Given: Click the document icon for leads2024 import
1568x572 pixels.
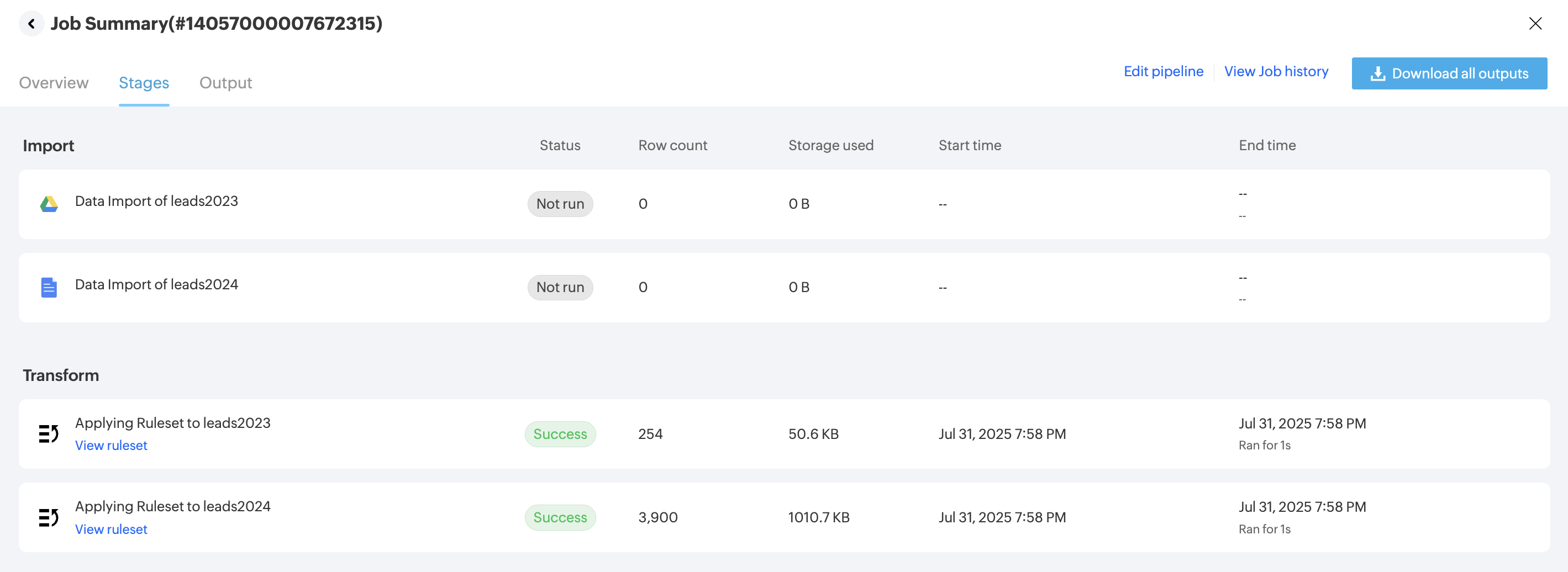Looking at the screenshot, I should pyautogui.click(x=49, y=287).
